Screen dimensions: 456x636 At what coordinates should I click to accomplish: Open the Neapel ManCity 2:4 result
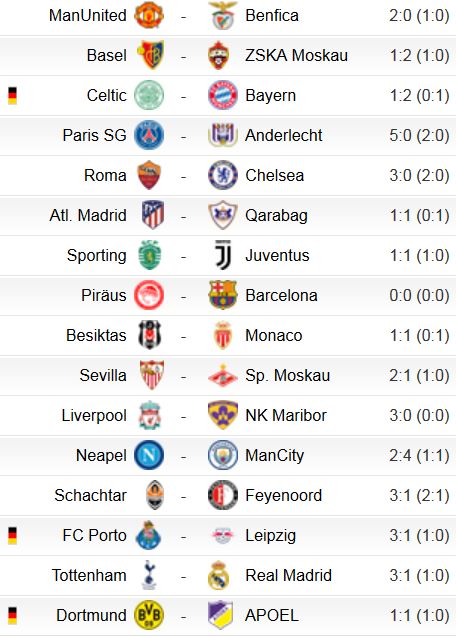click(x=419, y=455)
